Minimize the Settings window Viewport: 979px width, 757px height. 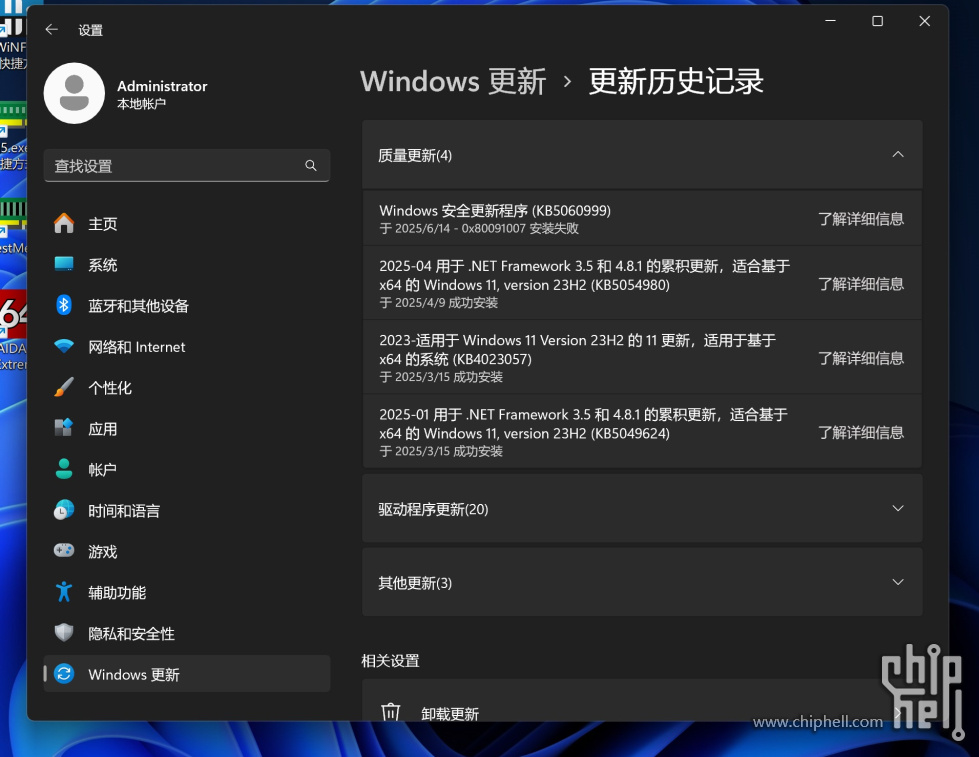tap(830, 21)
